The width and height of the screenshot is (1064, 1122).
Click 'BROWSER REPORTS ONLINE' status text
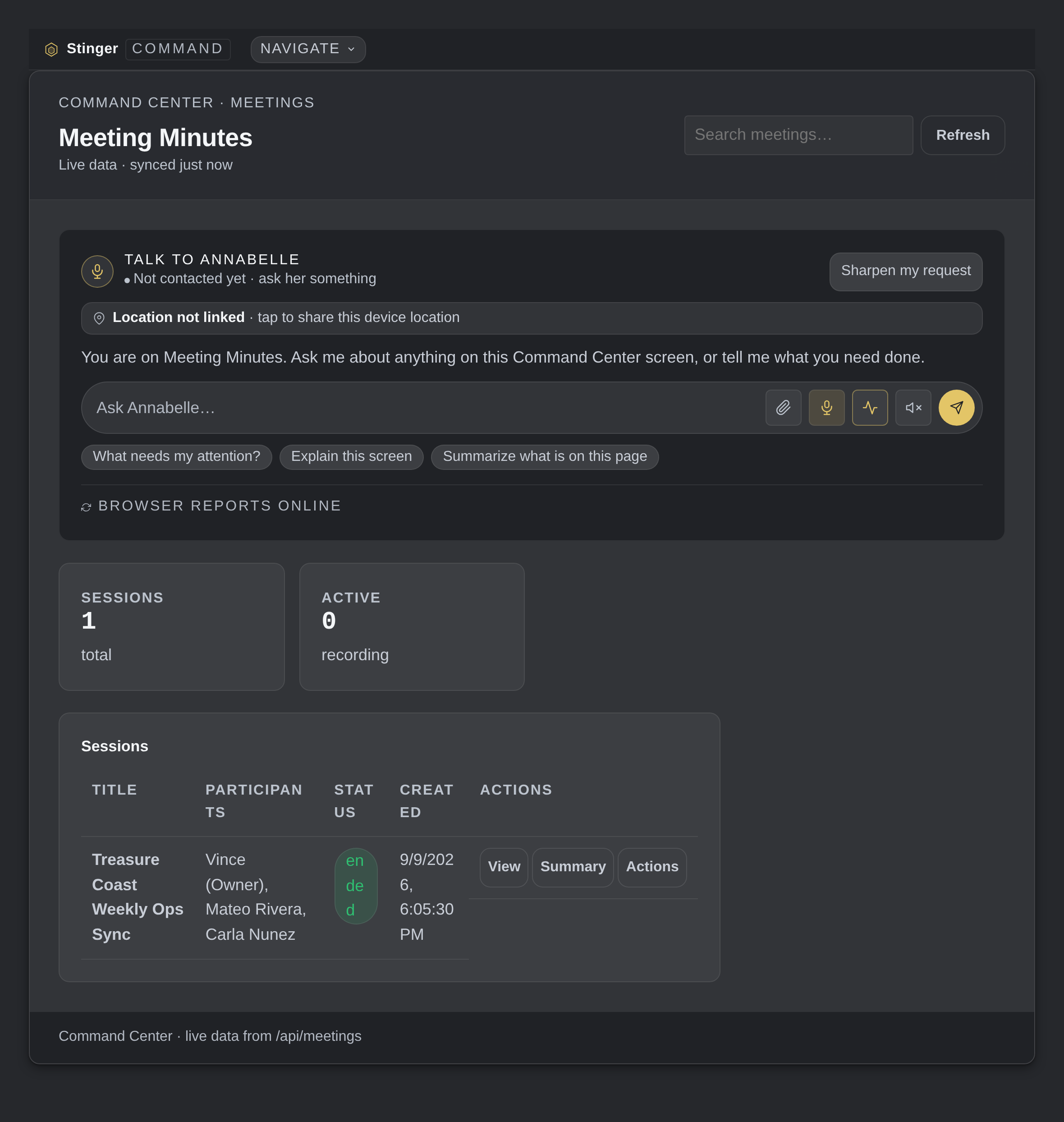[x=220, y=506]
